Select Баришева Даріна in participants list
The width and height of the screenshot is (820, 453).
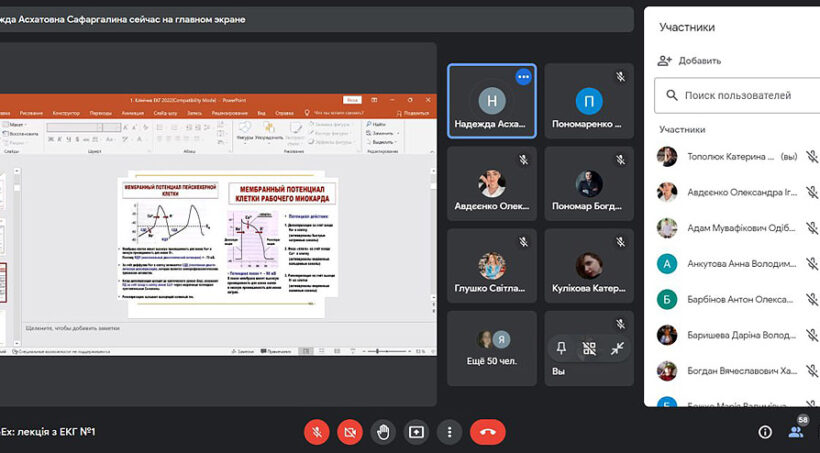pos(737,335)
